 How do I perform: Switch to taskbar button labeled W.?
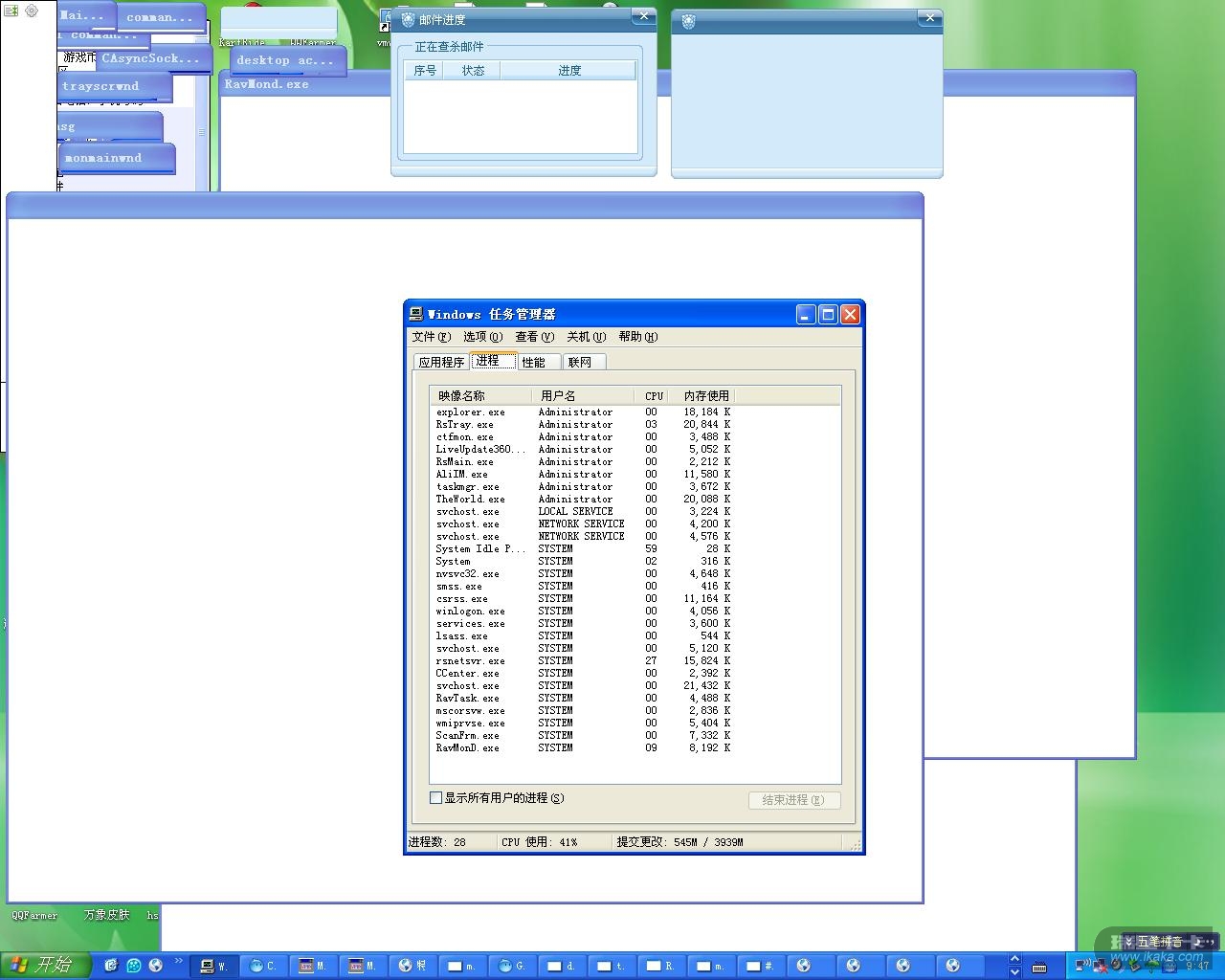click(213, 966)
